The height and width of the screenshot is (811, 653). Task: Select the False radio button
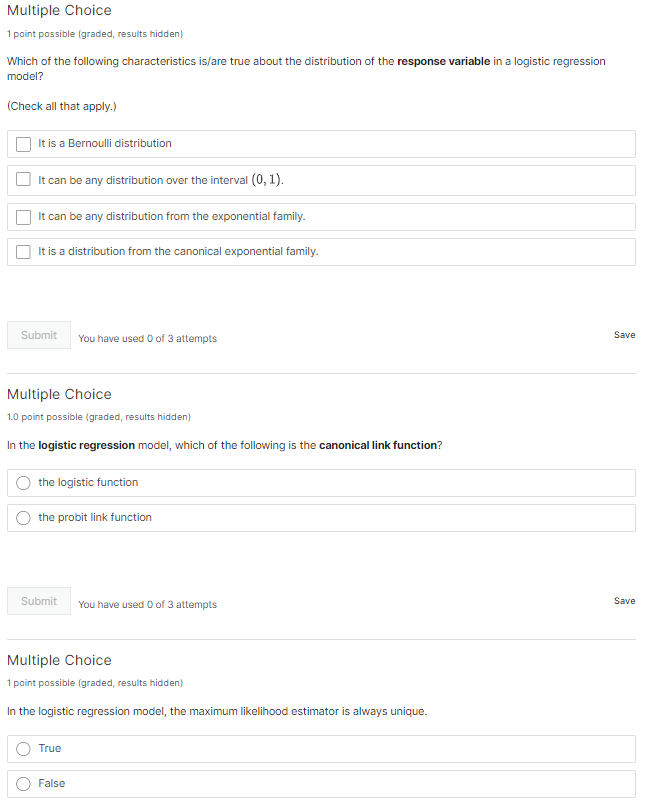24,784
